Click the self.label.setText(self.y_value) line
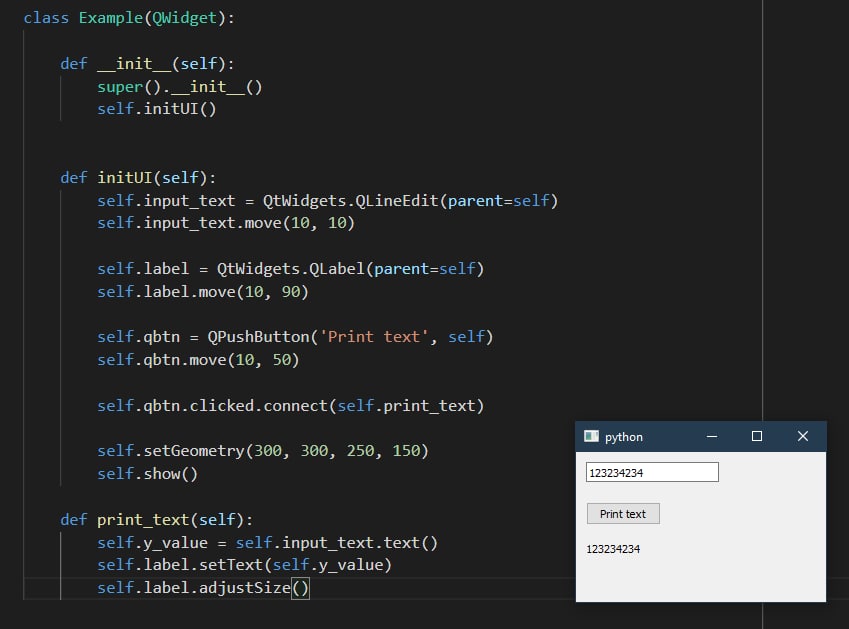The image size is (849, 629). [x=244, y=565]
